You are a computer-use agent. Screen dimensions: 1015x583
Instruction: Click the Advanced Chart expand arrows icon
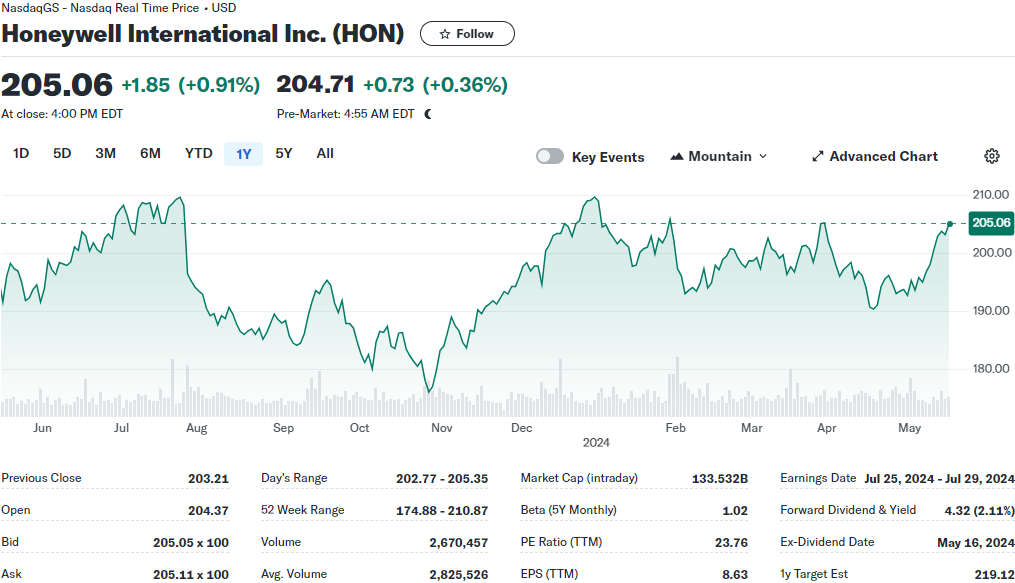coord(818,157)
